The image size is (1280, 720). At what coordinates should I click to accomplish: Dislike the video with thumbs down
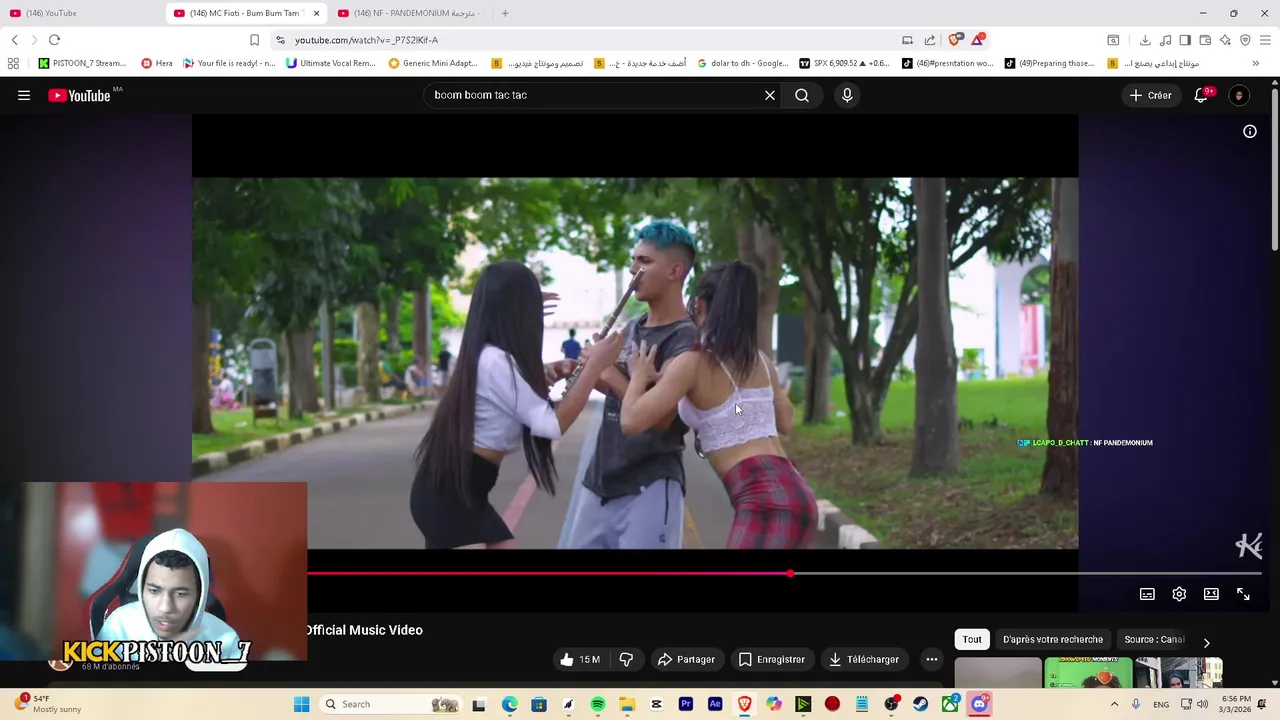[626, 659]
